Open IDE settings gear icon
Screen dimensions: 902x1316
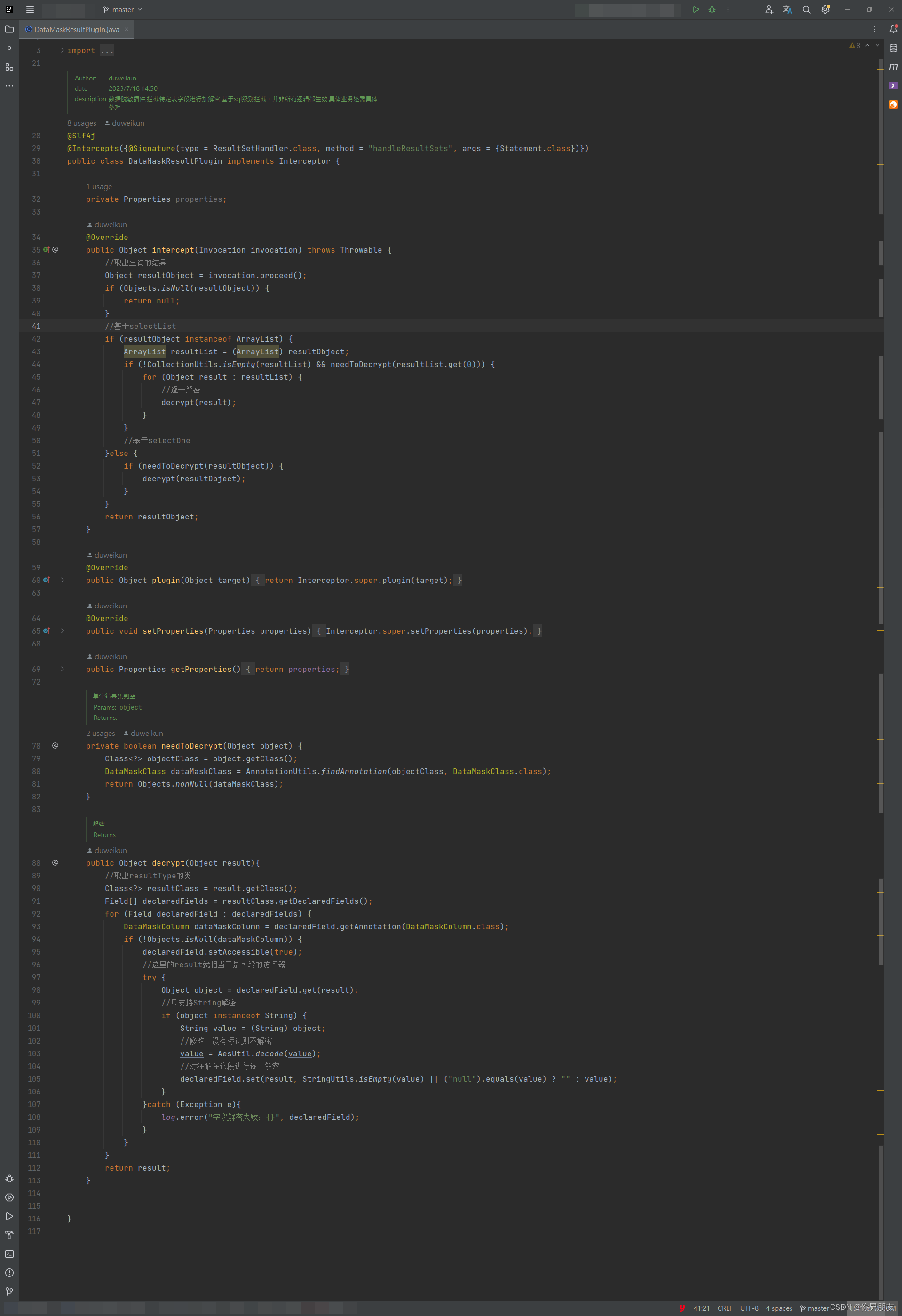tap(825, 9)
